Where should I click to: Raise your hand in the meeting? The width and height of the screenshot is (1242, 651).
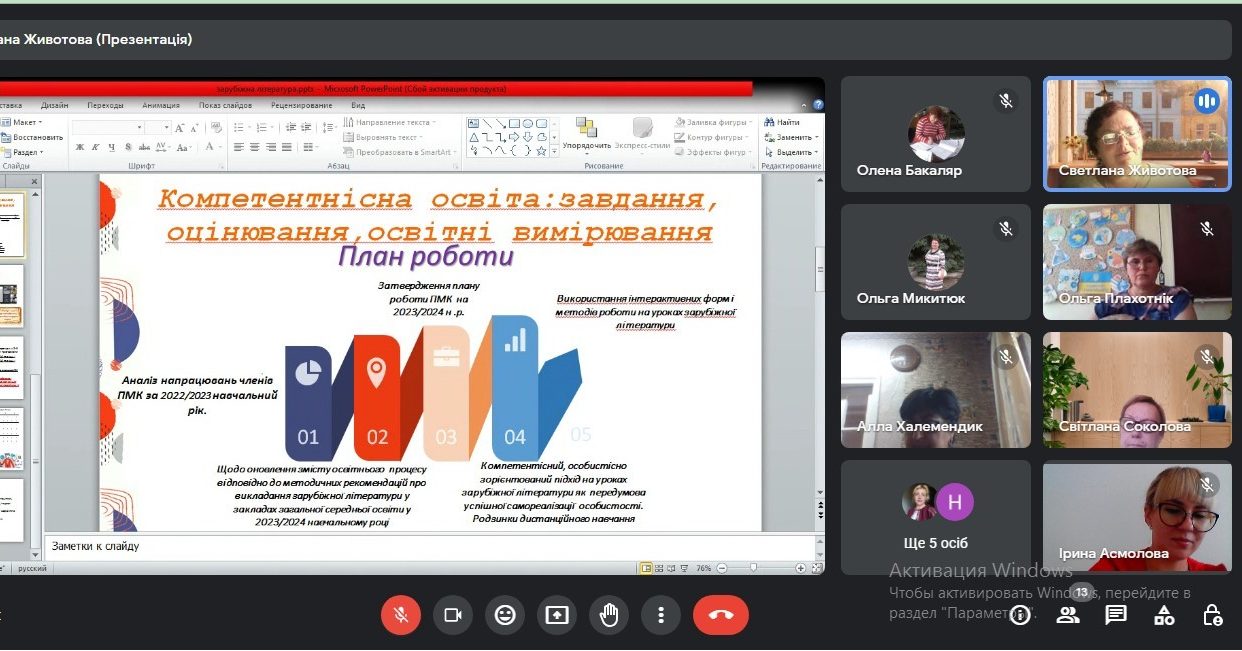609,615
